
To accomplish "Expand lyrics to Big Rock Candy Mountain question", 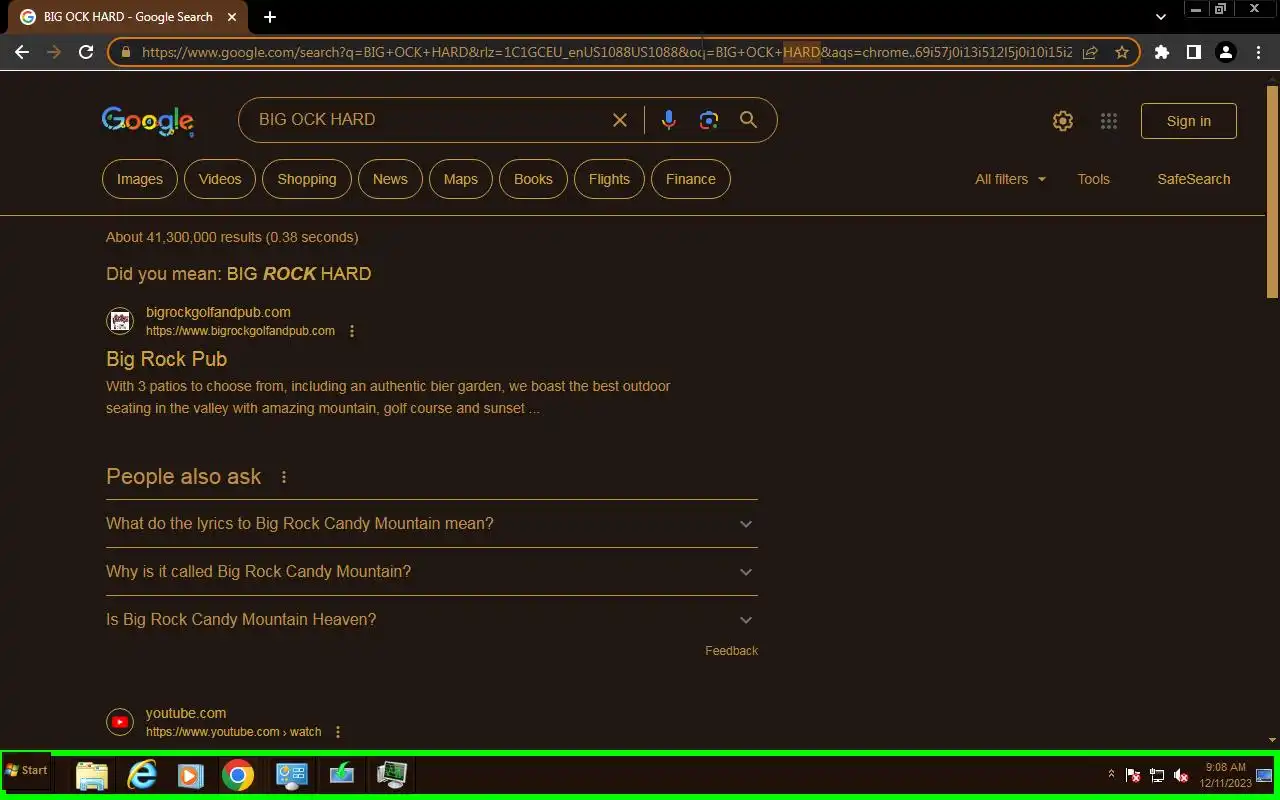I will tap(432, 524).
